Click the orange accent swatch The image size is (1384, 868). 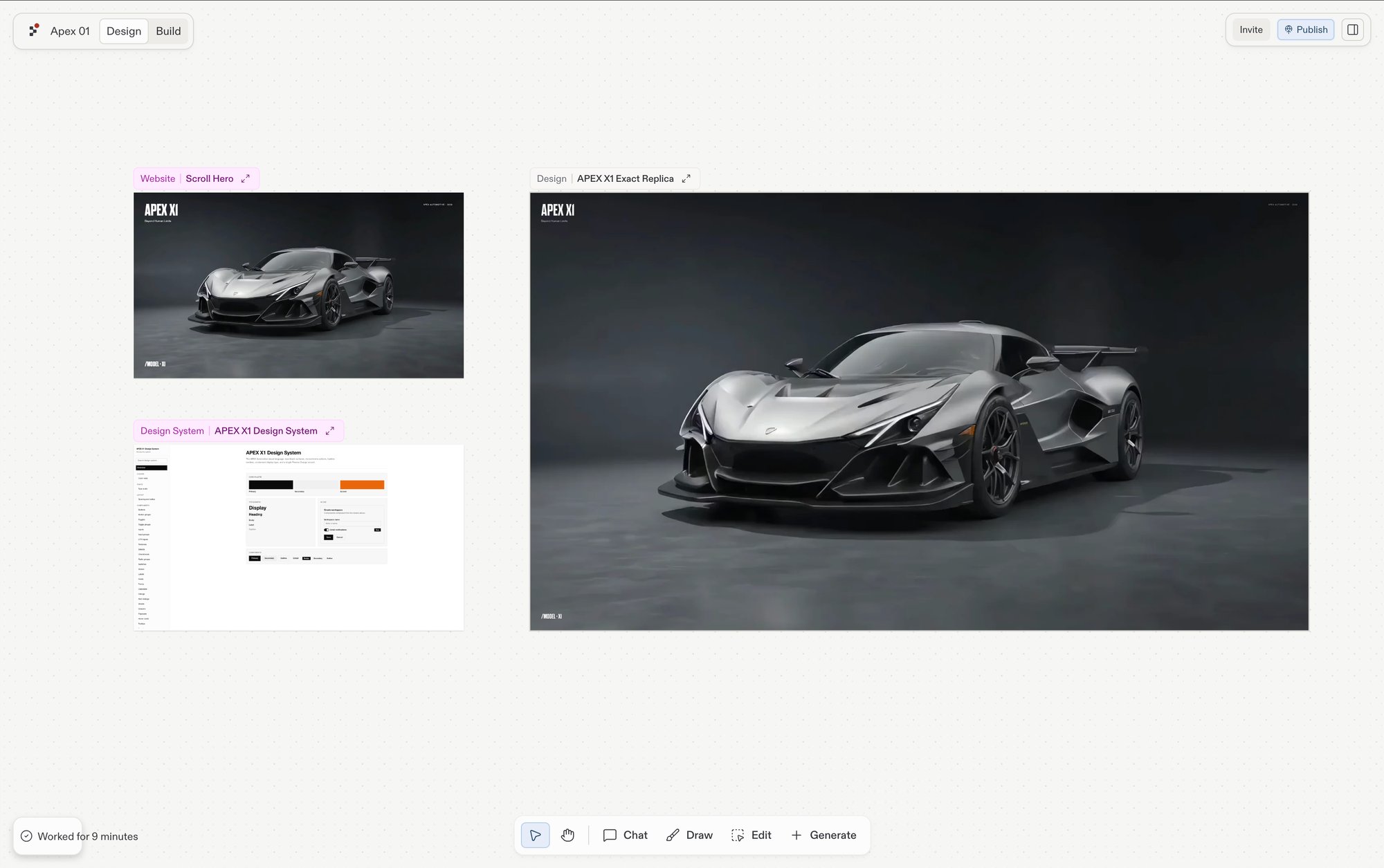coord(362,485)
